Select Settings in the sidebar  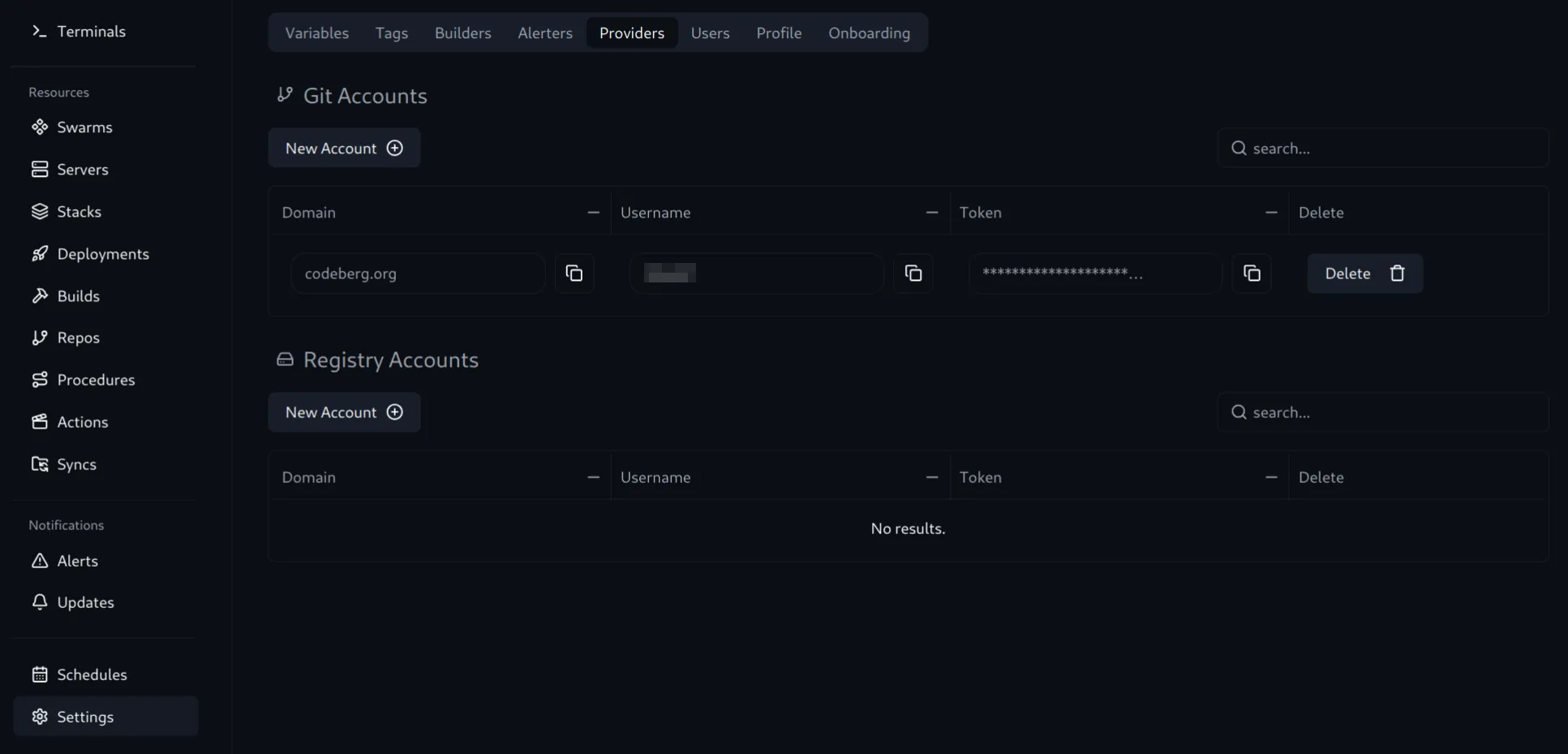click(x=105, y=717)
